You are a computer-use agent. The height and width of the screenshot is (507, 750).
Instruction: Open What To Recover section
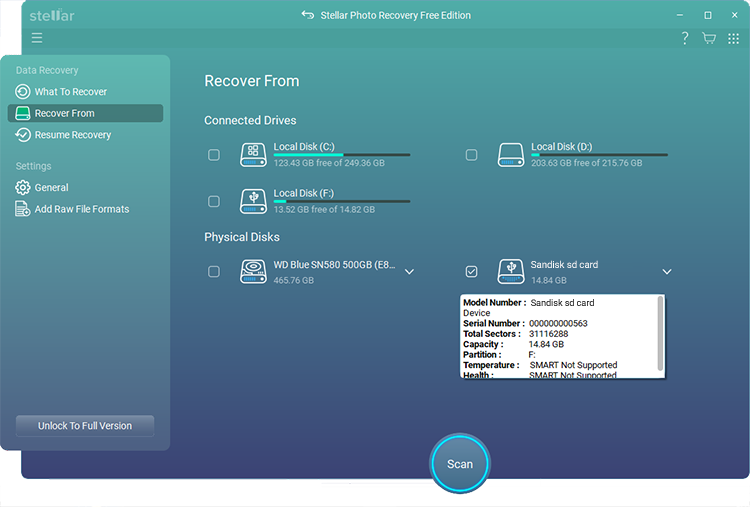click(85, 91)
